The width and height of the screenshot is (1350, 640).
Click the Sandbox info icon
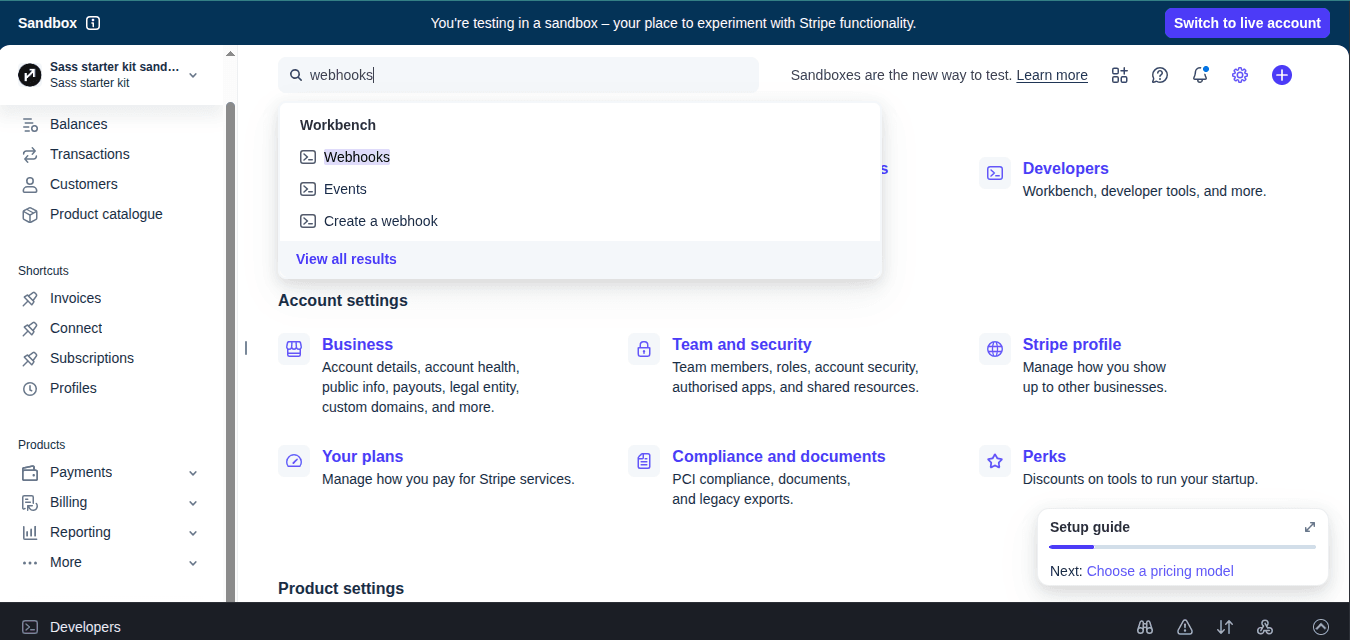click(93, 23)
